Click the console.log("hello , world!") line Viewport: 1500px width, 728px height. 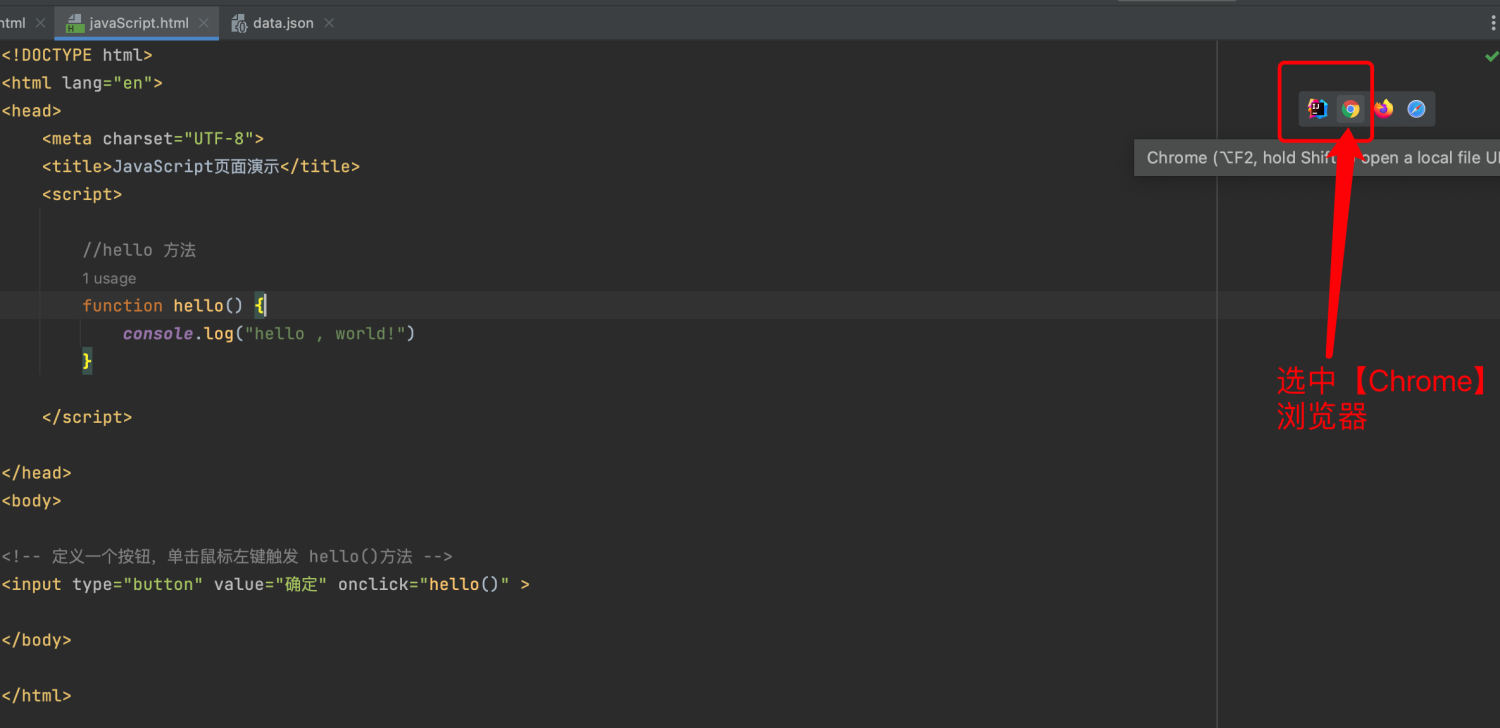269,333
